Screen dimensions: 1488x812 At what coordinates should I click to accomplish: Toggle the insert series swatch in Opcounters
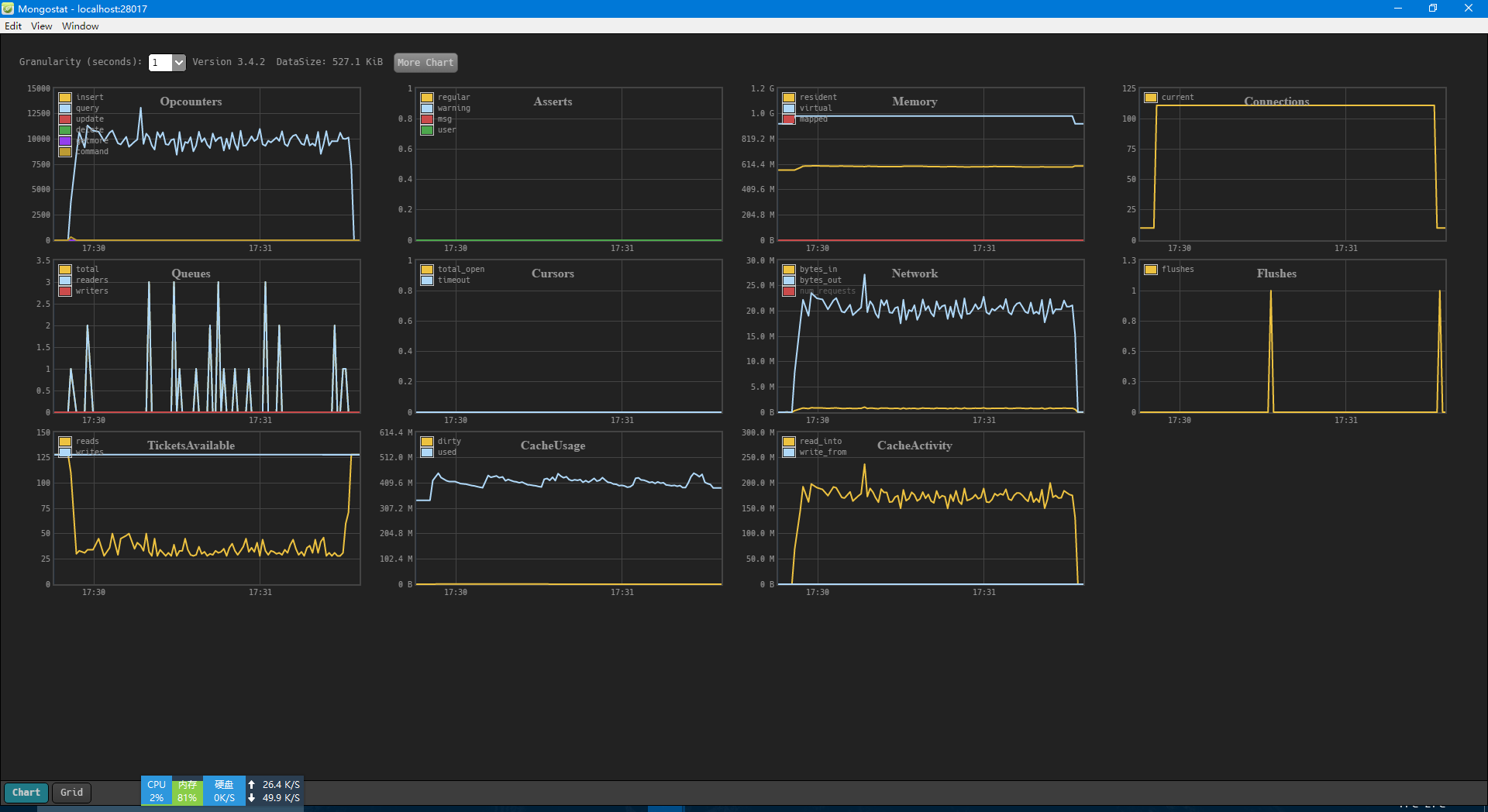pos(65,98)
